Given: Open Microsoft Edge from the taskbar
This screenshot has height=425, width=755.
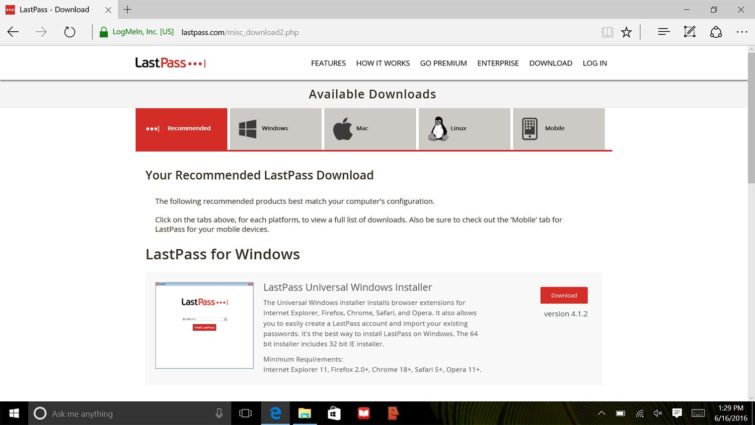Looking at the screenshot, I should pyautogui.click(x=275, y=413).
